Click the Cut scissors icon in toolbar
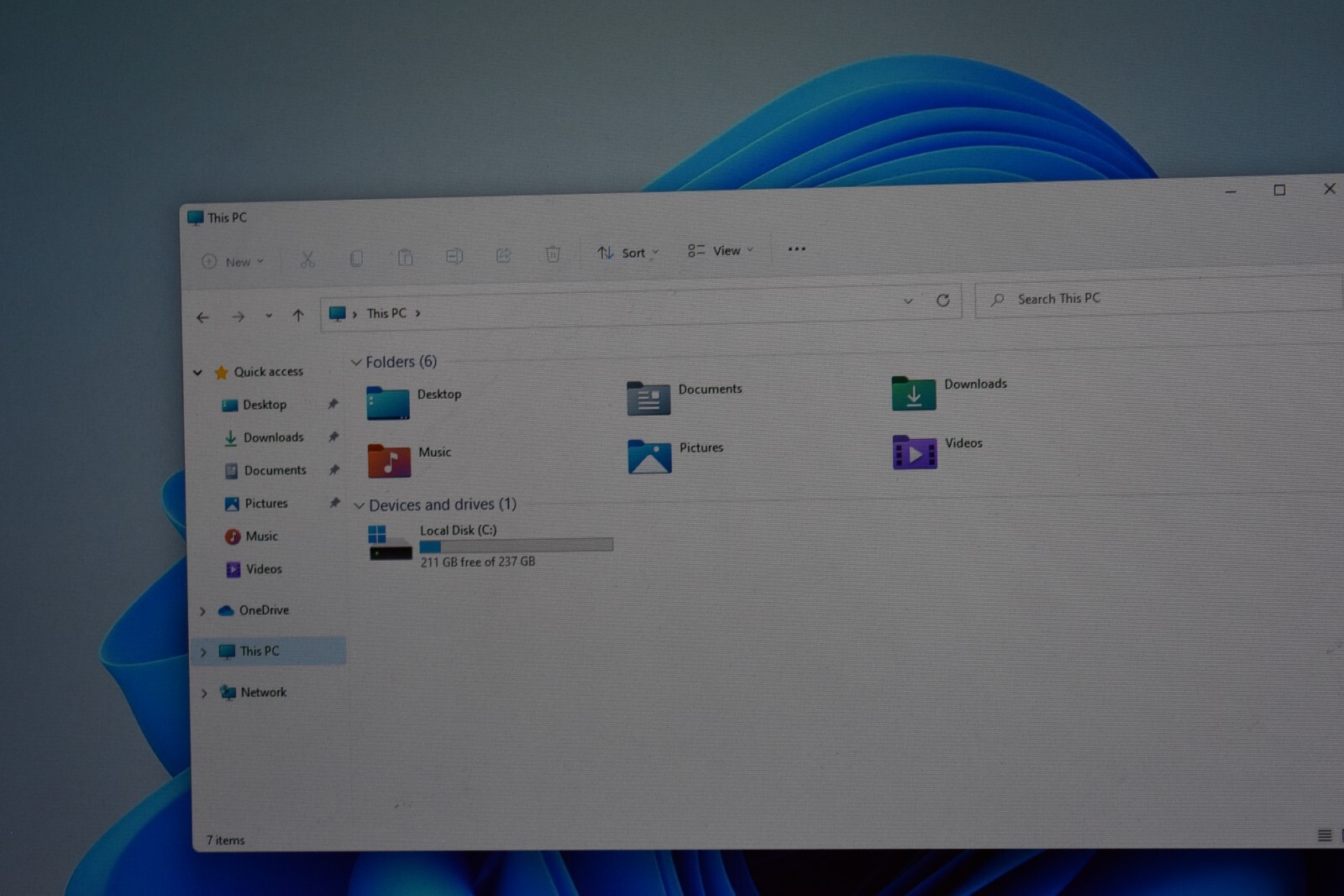 (307, 259)
